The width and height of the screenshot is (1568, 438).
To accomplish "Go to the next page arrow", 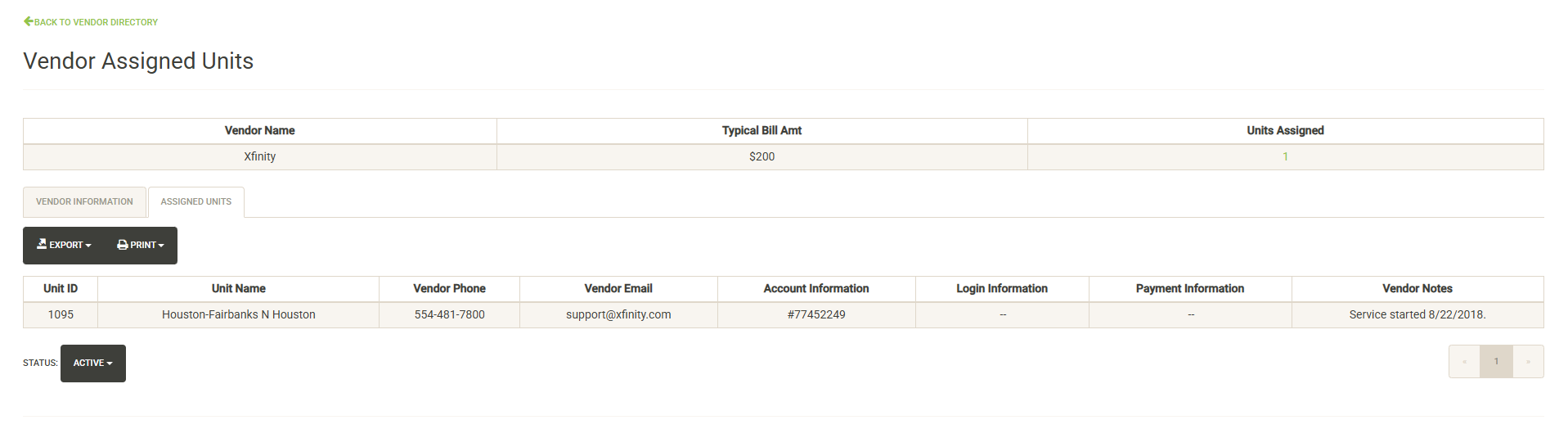I will pyautogui.click(x=1528, y=362).
